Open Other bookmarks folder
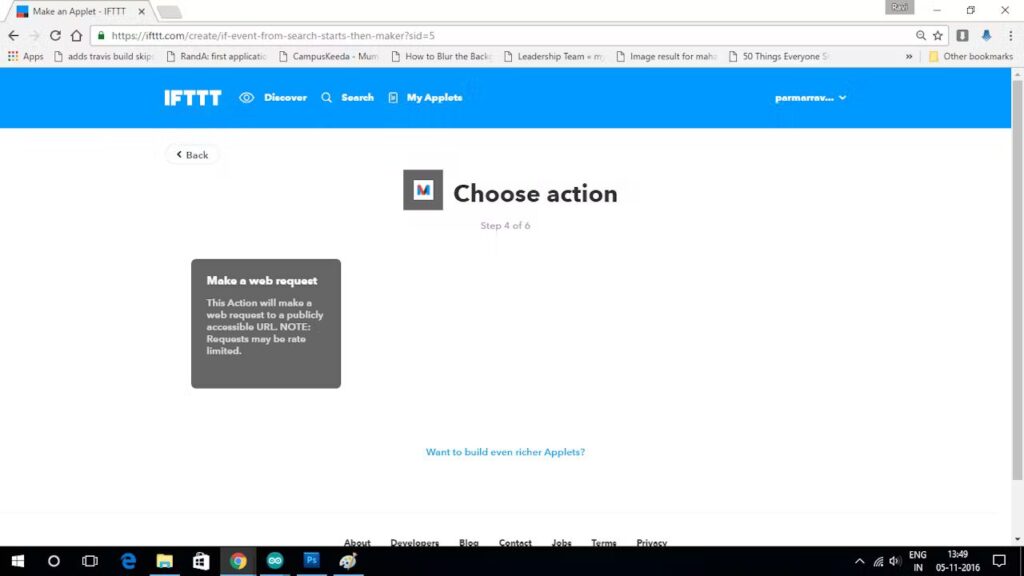This screenshot has height=576, width=1024. tap(970, 56)
